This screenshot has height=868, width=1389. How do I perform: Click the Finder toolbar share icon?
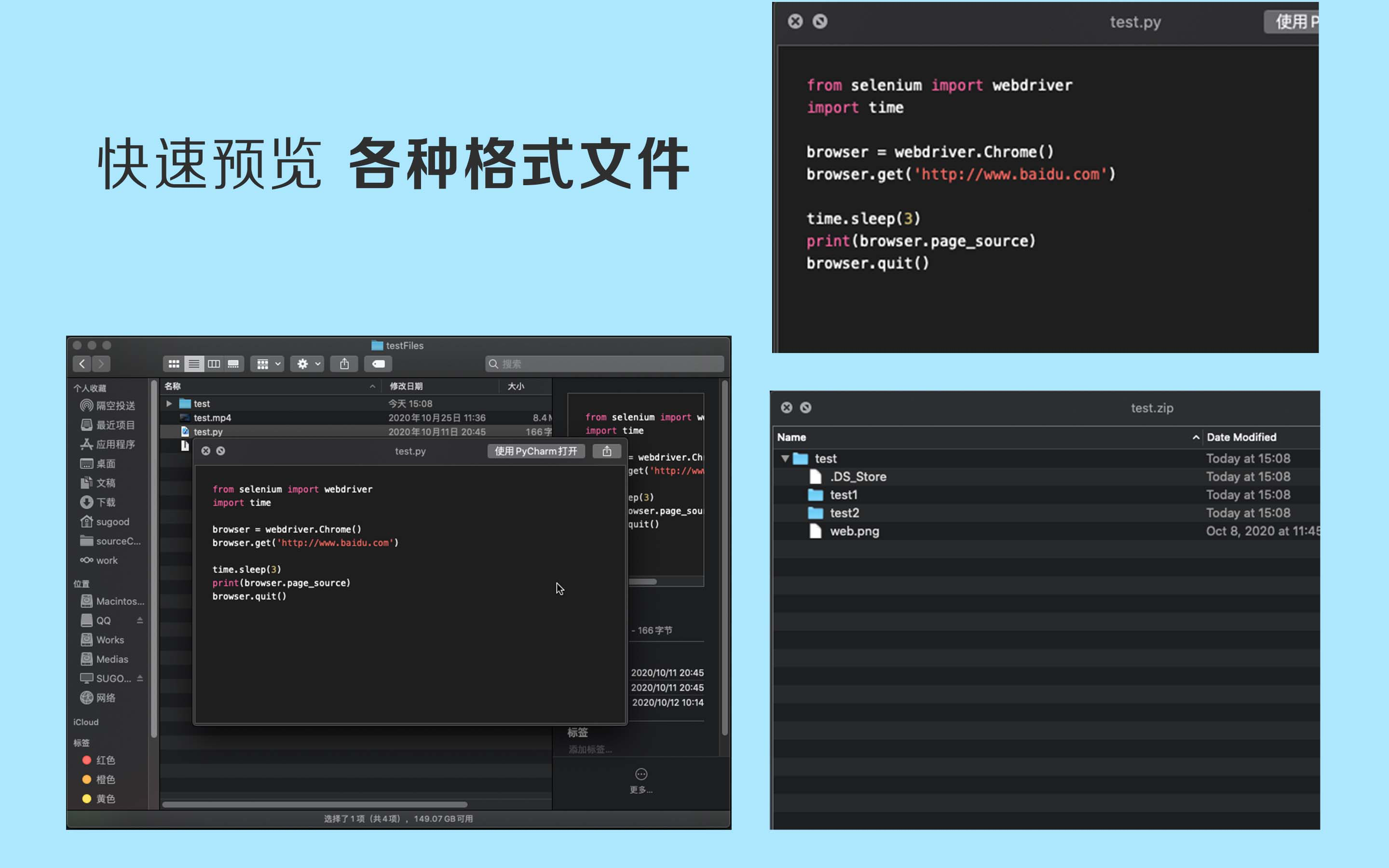click(344, 364)
